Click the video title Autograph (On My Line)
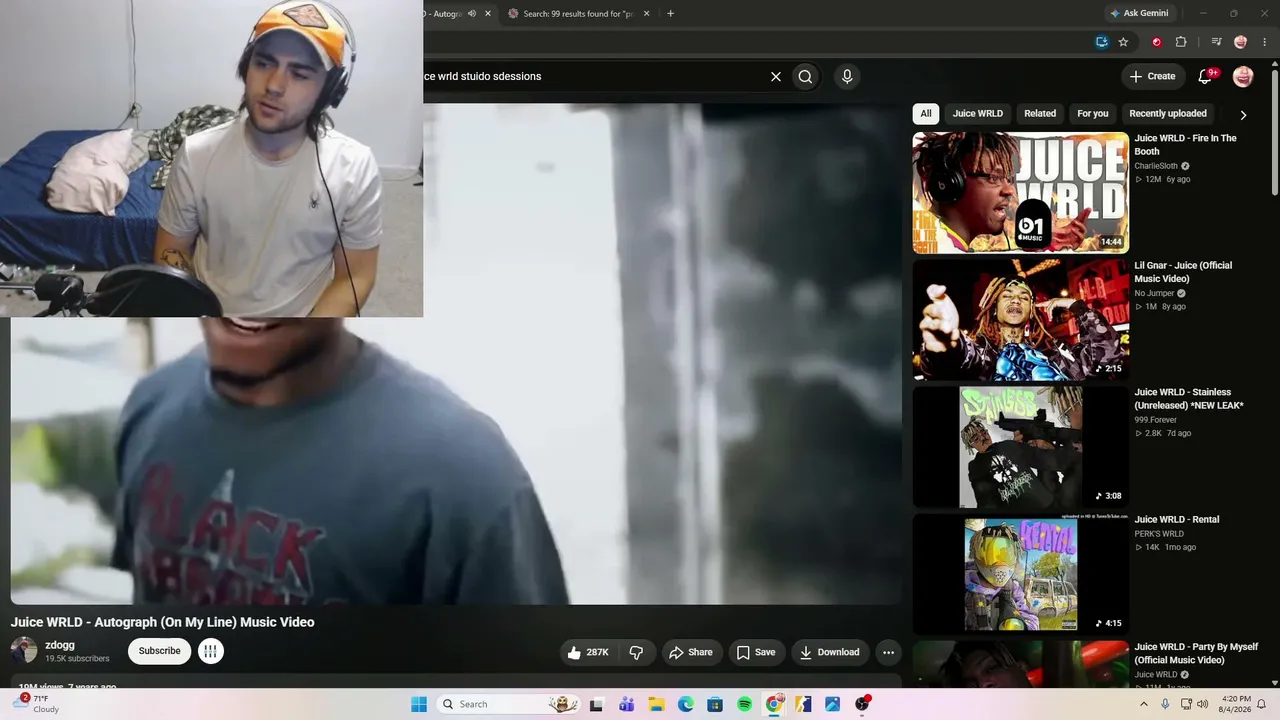The image size is (1280, 720). [x=163, y=622]
